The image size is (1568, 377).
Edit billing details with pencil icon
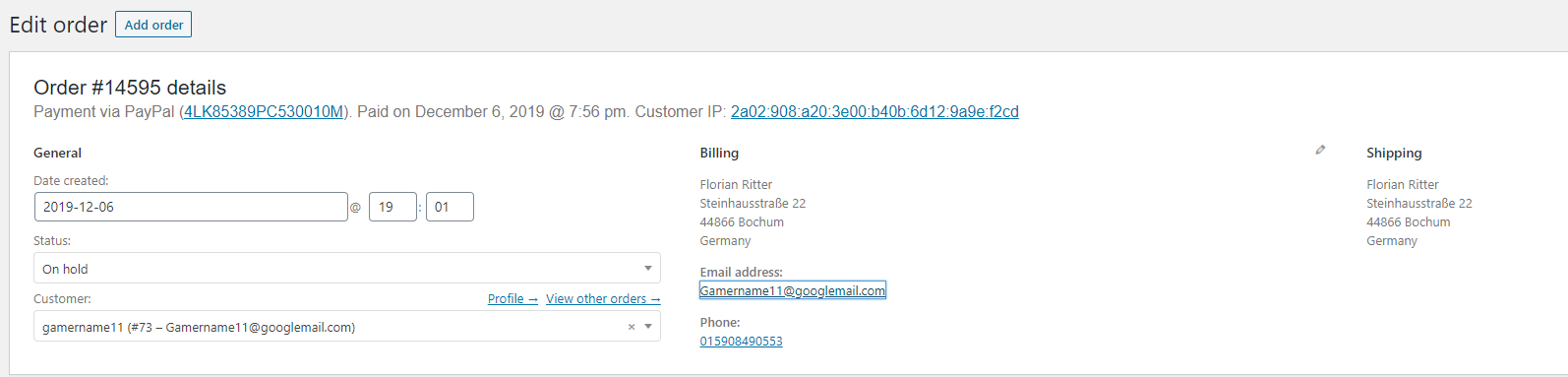click(1320, 150)
